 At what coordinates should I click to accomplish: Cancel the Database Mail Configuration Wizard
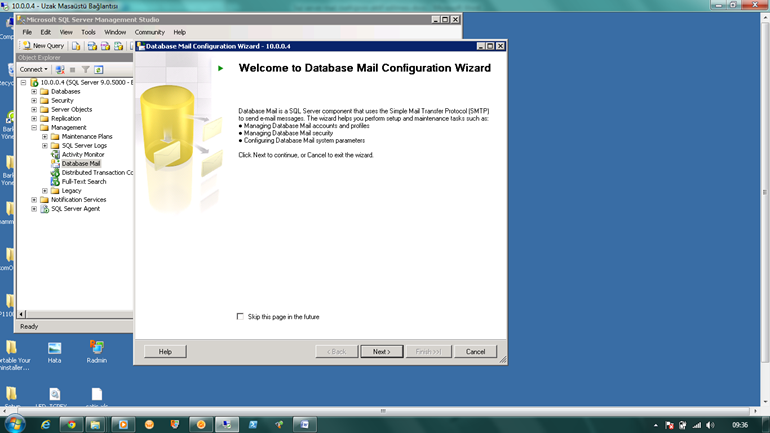(475, 352)
